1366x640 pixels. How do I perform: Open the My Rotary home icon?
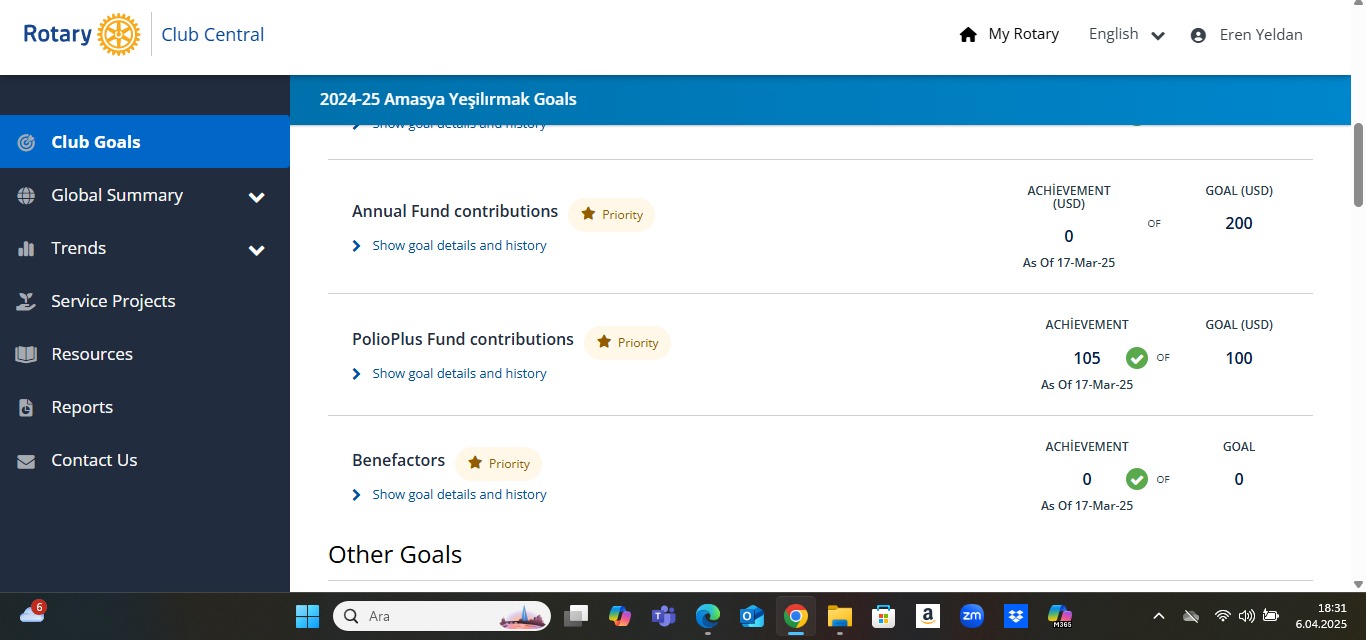[x=968, y=35]
